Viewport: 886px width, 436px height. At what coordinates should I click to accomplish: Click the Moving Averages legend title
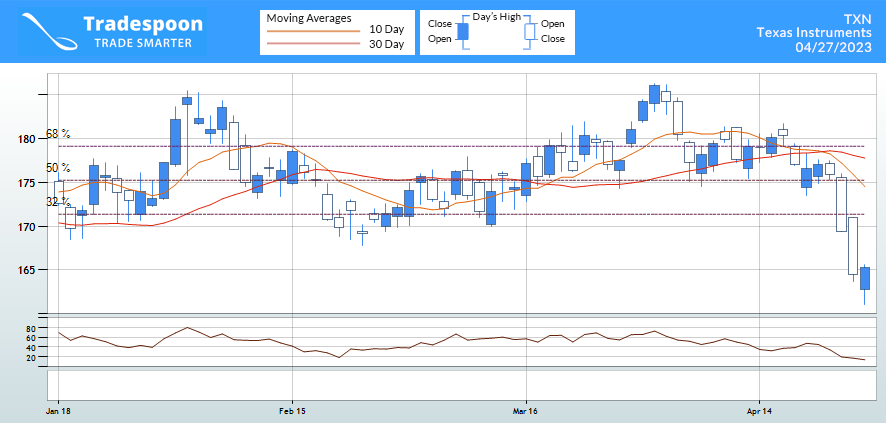point(308,18)
